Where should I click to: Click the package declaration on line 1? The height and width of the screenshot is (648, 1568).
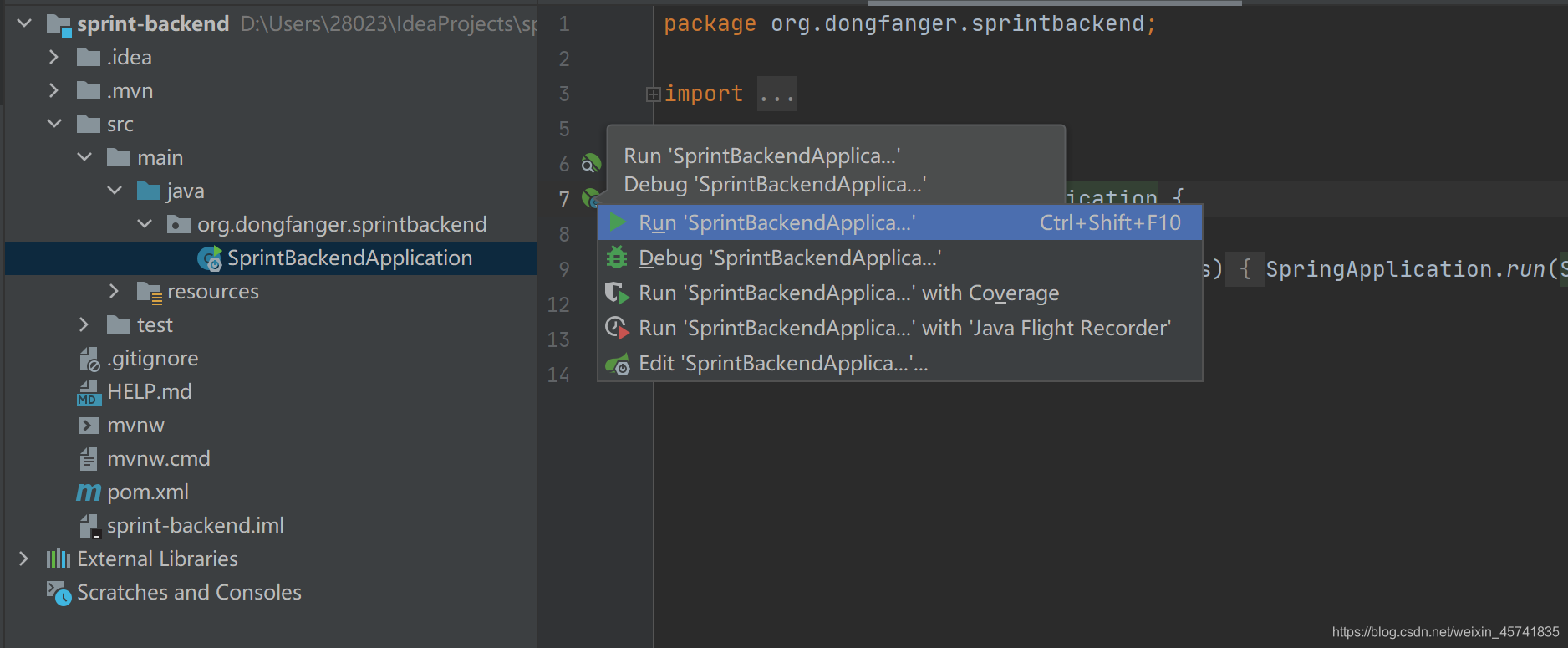click(x=910, y=23)
